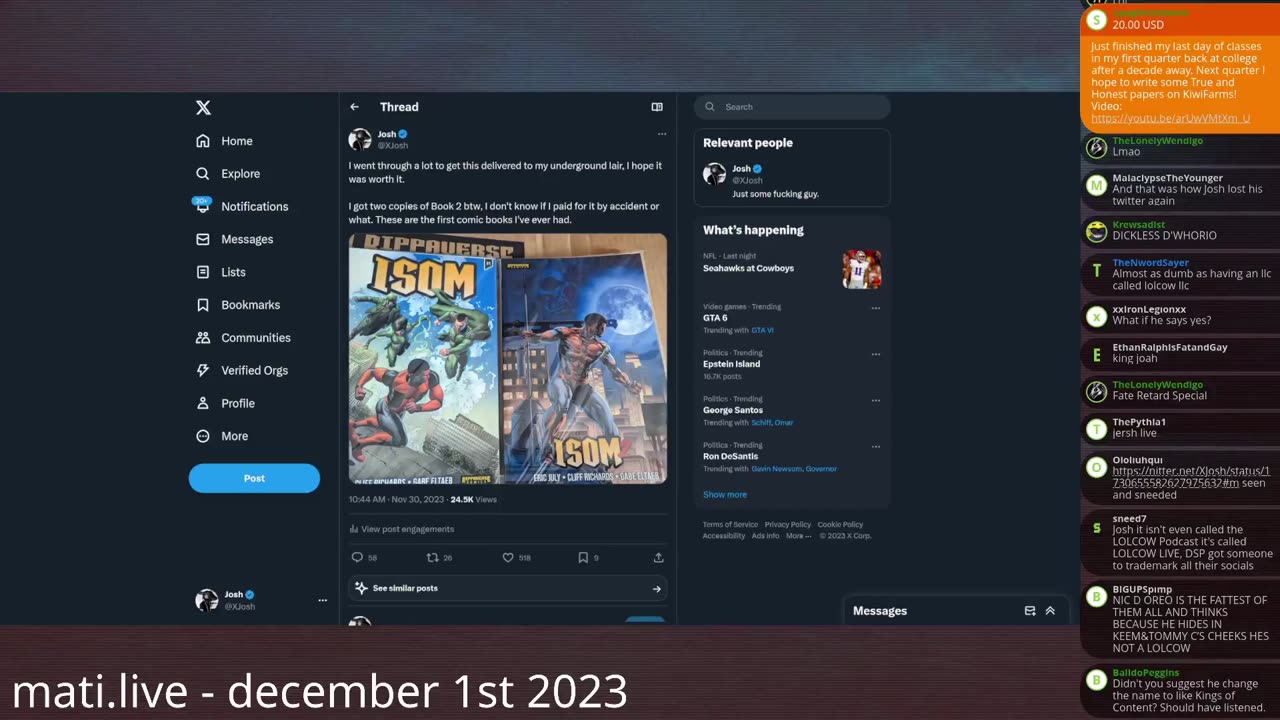Open more options for GTA 6 trend

tap(875, 308)
